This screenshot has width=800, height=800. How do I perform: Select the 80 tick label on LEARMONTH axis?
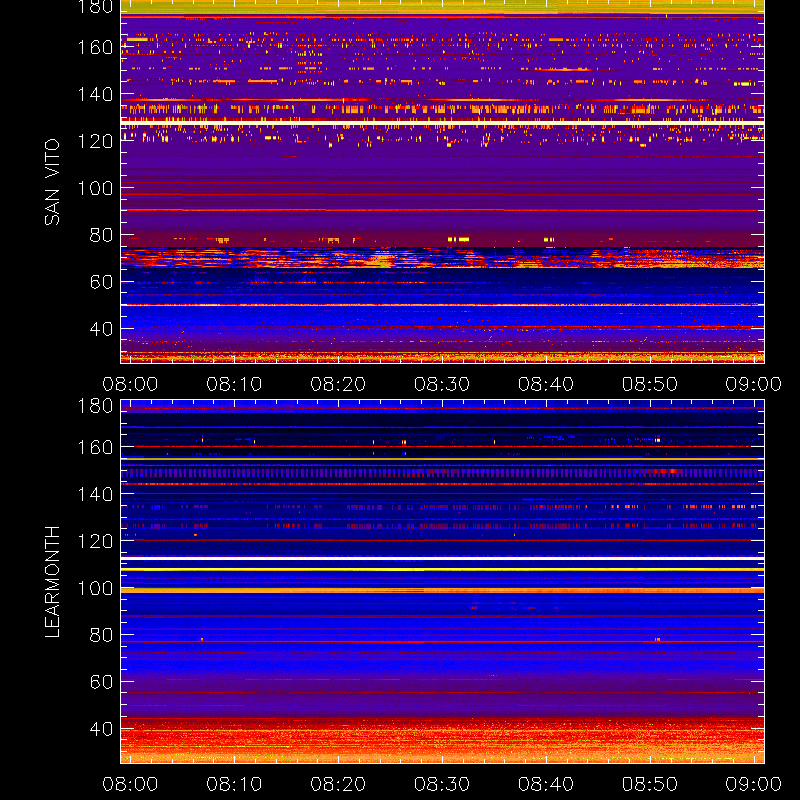pos(101,635)
